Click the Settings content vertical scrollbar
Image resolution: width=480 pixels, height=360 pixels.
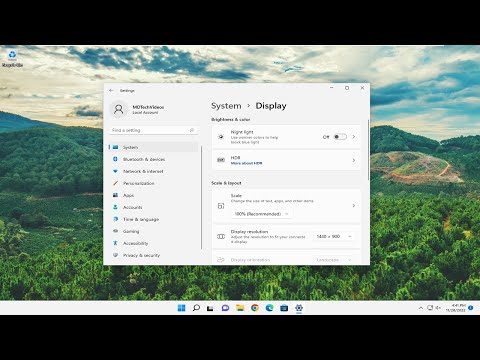tap(368, 150)
